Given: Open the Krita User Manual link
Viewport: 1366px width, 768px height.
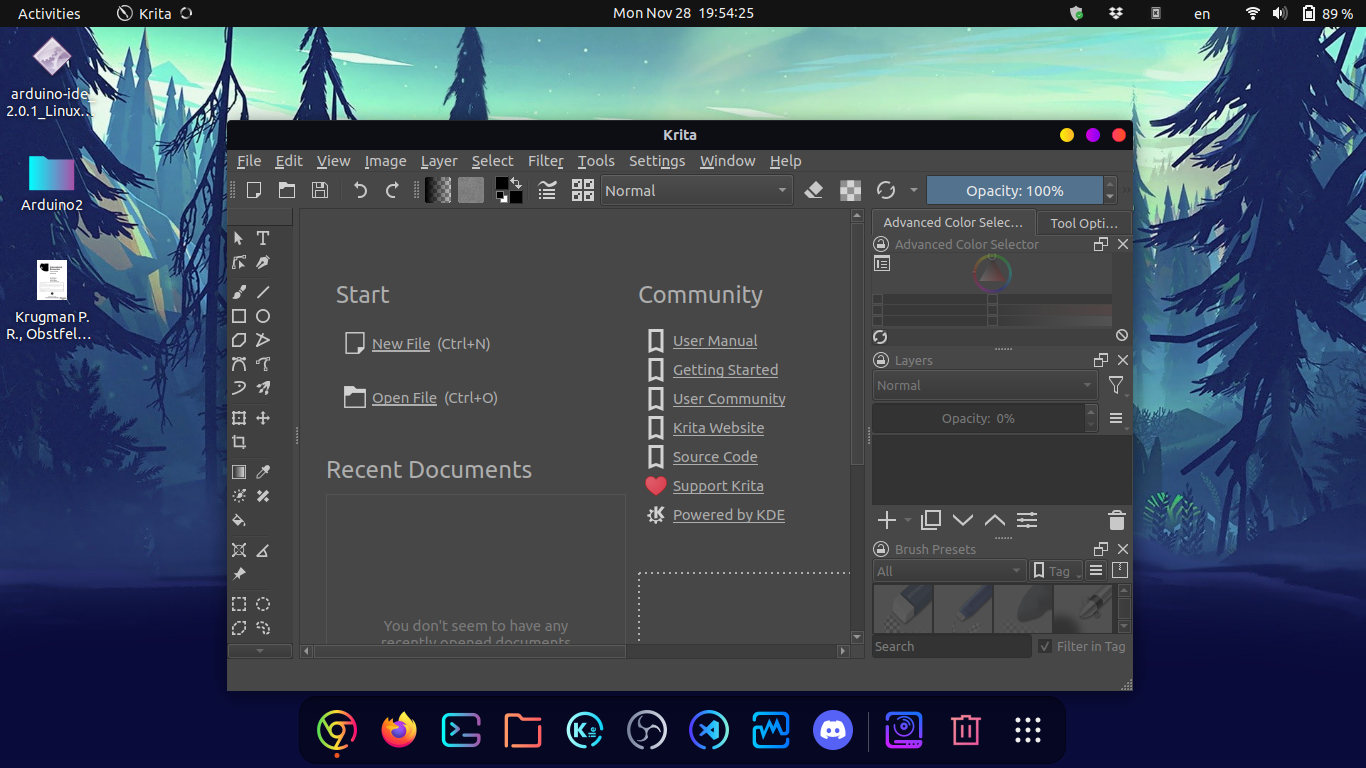Looking at the screenshot, I should (x=714, y=341).
